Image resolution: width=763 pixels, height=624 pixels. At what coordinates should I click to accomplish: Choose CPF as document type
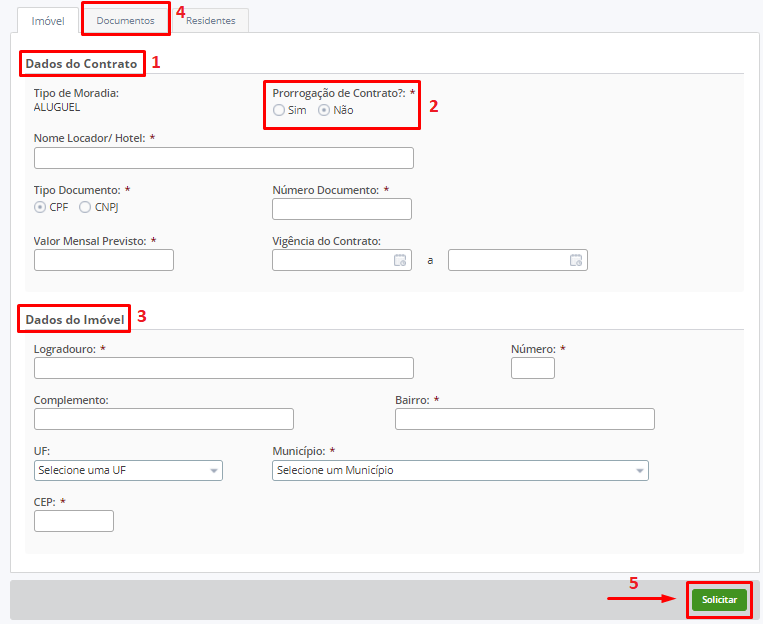pos(40,207)
